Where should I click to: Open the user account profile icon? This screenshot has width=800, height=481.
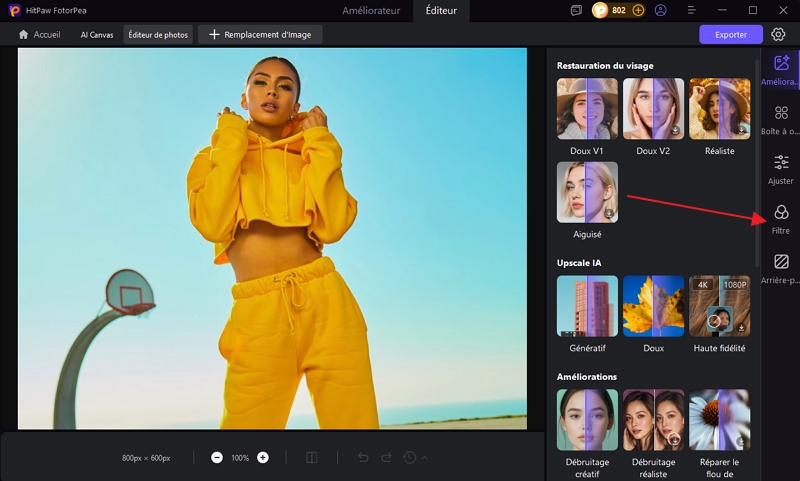tap(660, 10)
